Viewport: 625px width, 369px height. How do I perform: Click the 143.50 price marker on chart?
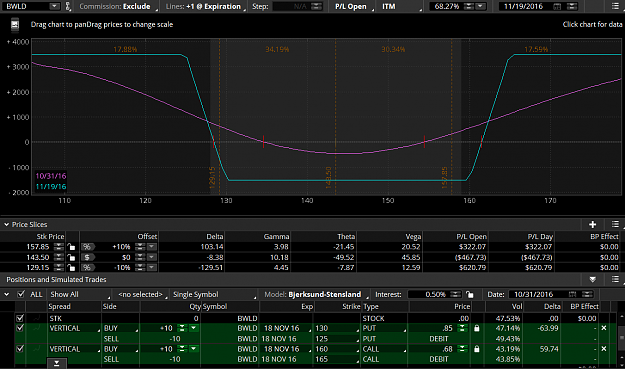click(x=328, y=178)
